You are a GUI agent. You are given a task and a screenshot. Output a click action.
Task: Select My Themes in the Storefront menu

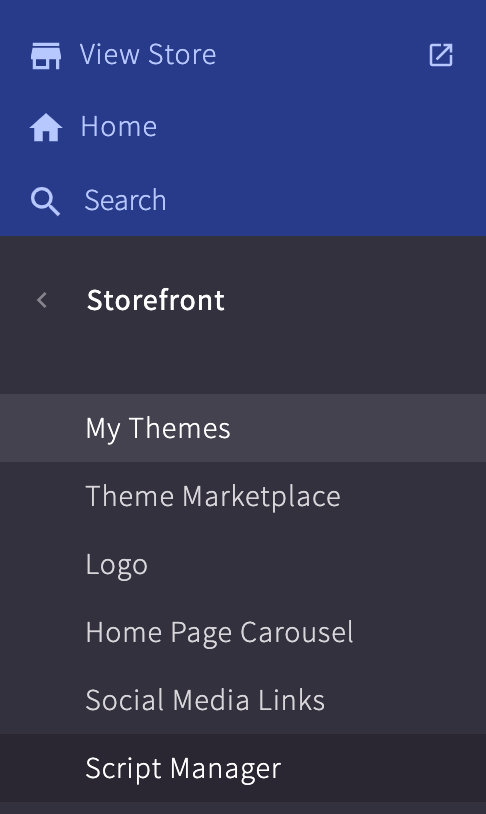point(158,429)
